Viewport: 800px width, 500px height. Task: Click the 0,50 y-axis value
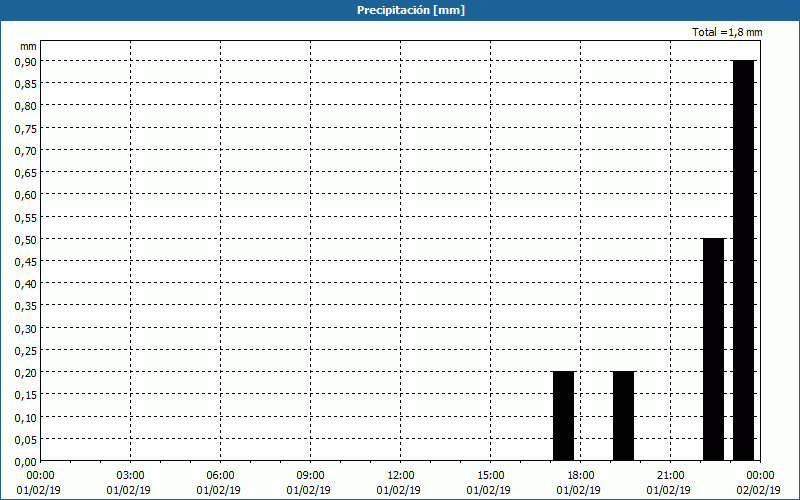tap(26, 239)
